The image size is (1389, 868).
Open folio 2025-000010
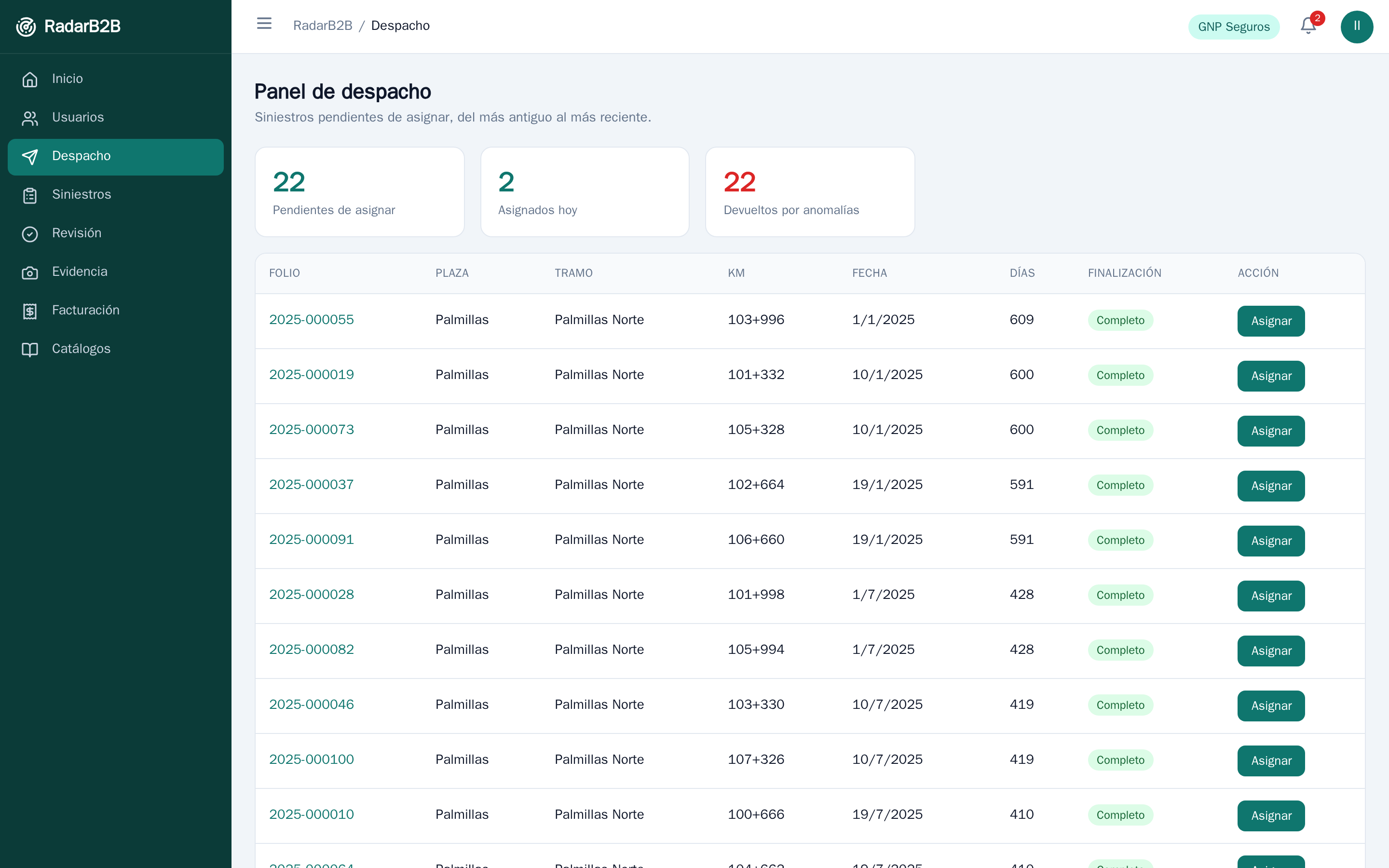click(311, 814)
